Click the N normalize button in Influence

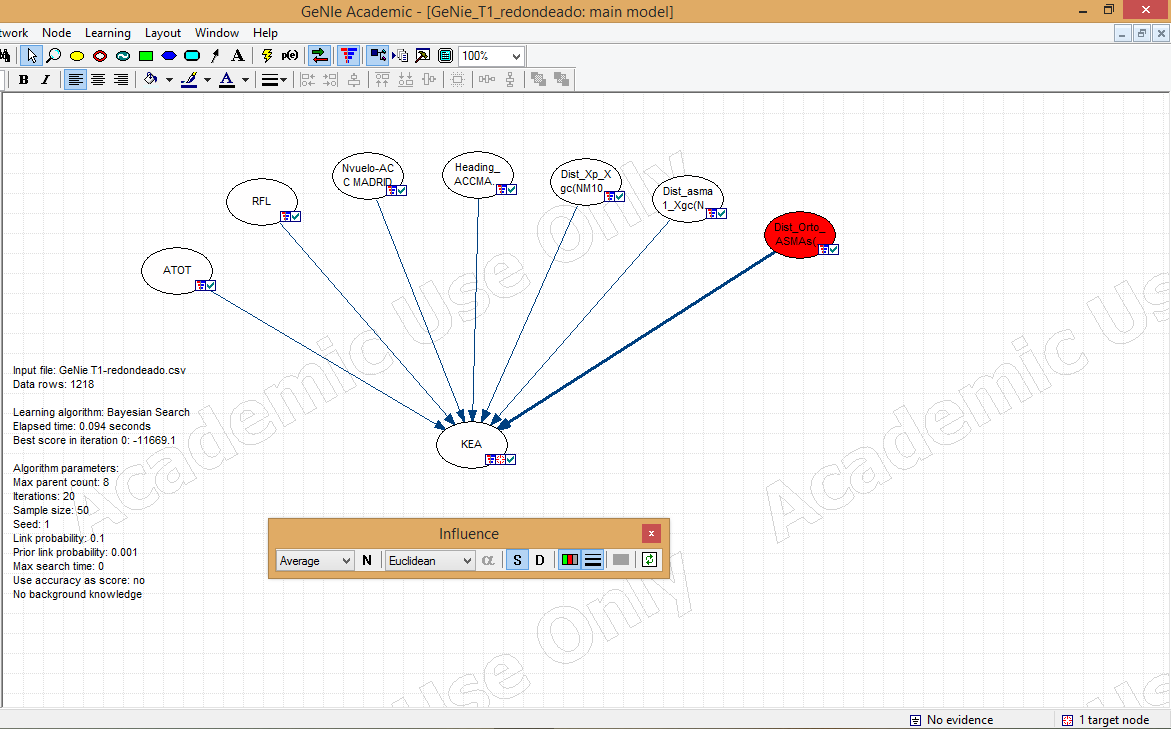[367, 560]
